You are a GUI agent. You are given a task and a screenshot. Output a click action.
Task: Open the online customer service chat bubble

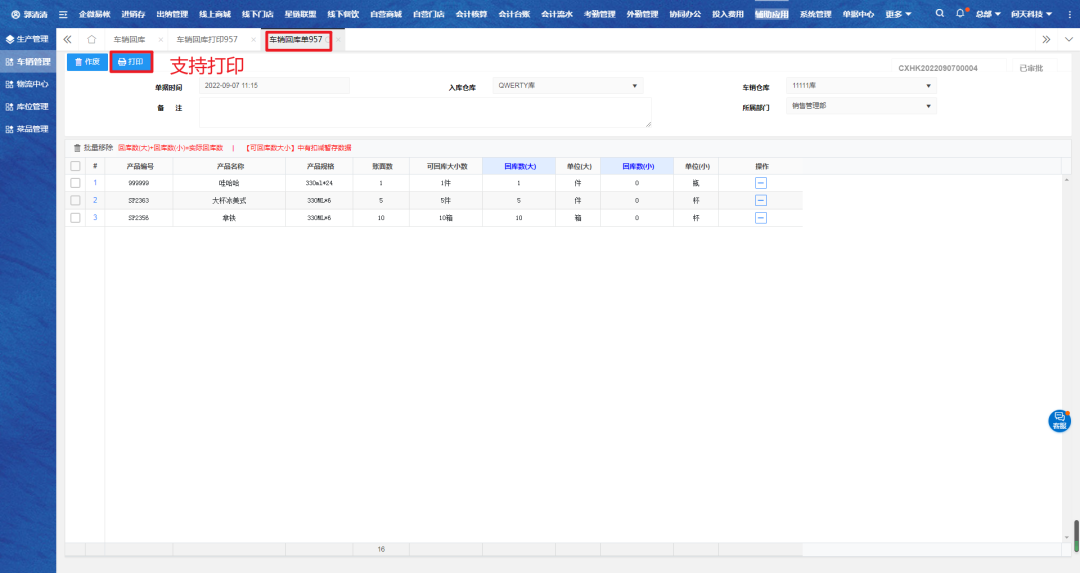[1059, 420]
